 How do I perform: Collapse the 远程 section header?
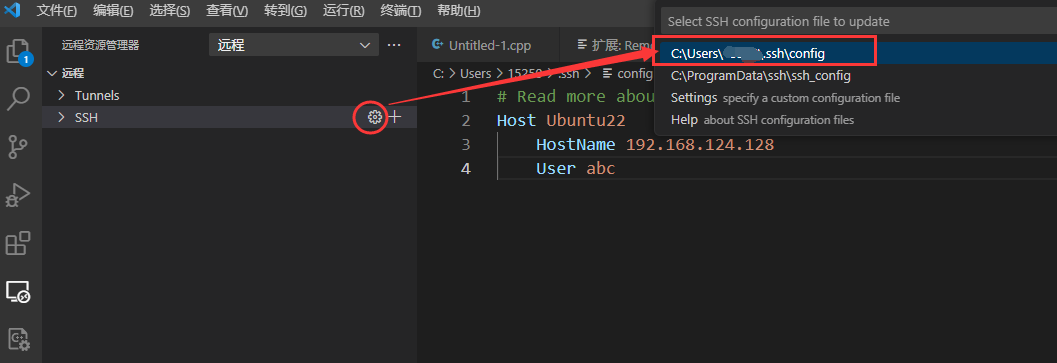229,74
